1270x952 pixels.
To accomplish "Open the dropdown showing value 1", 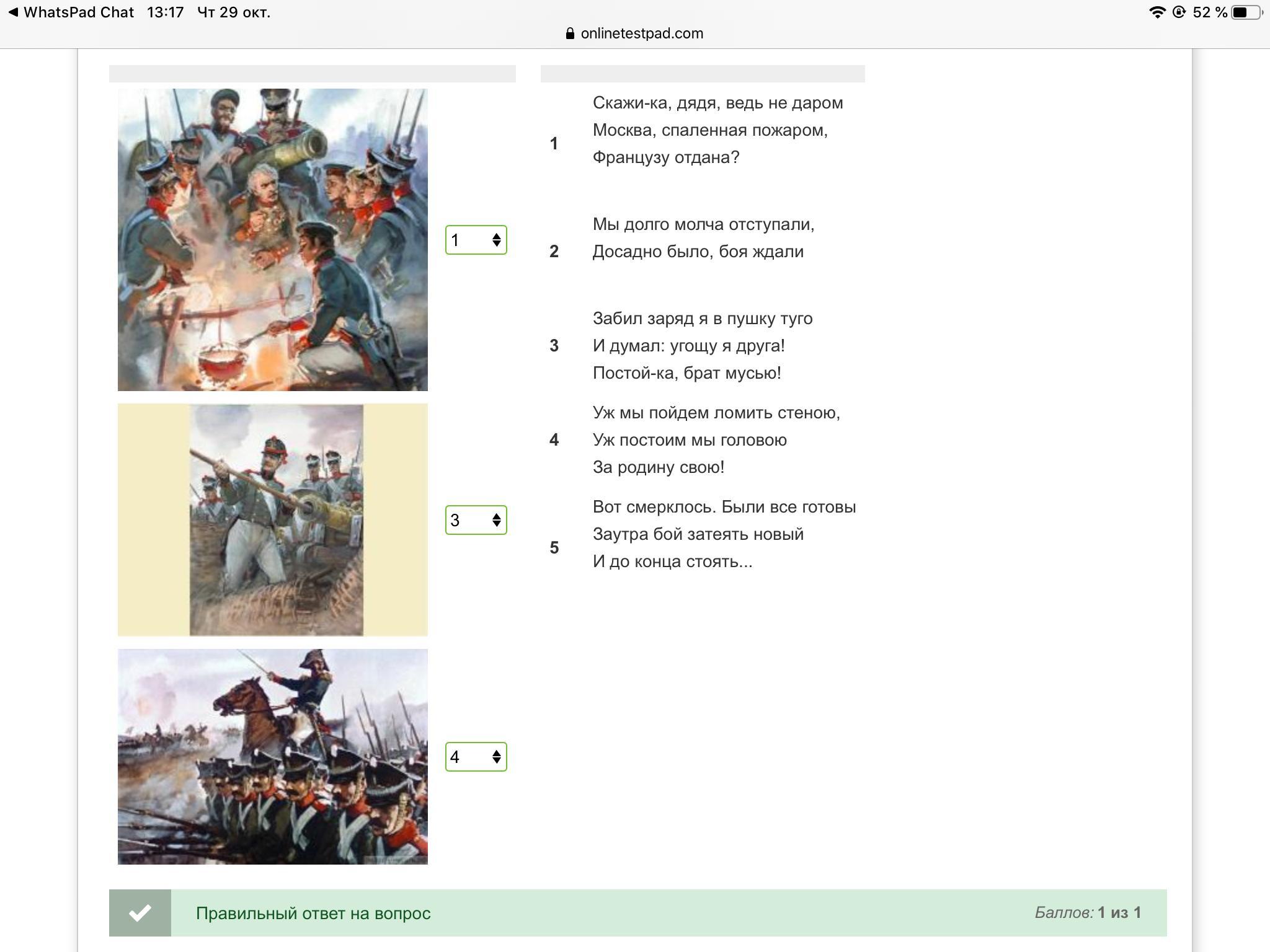I will tap(476, 240).
